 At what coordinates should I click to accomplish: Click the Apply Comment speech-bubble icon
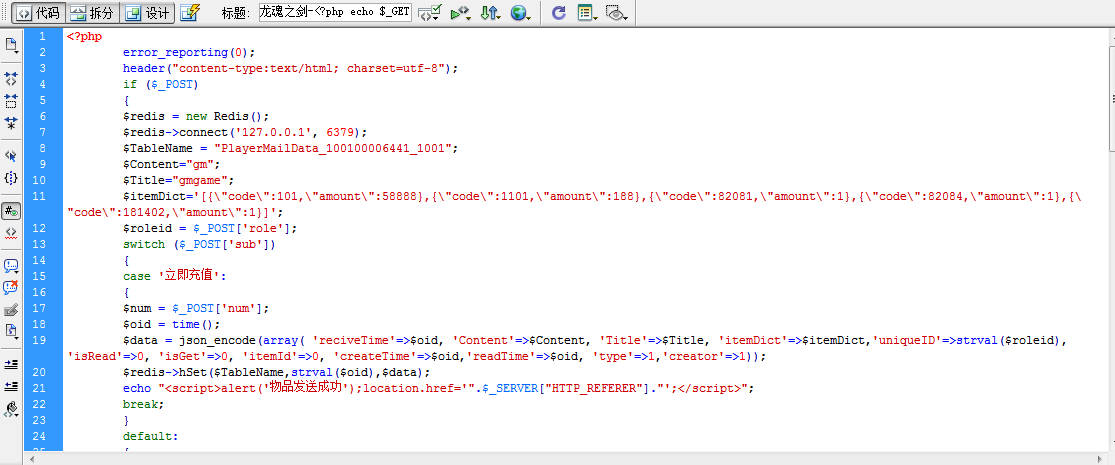coord(11,266)
